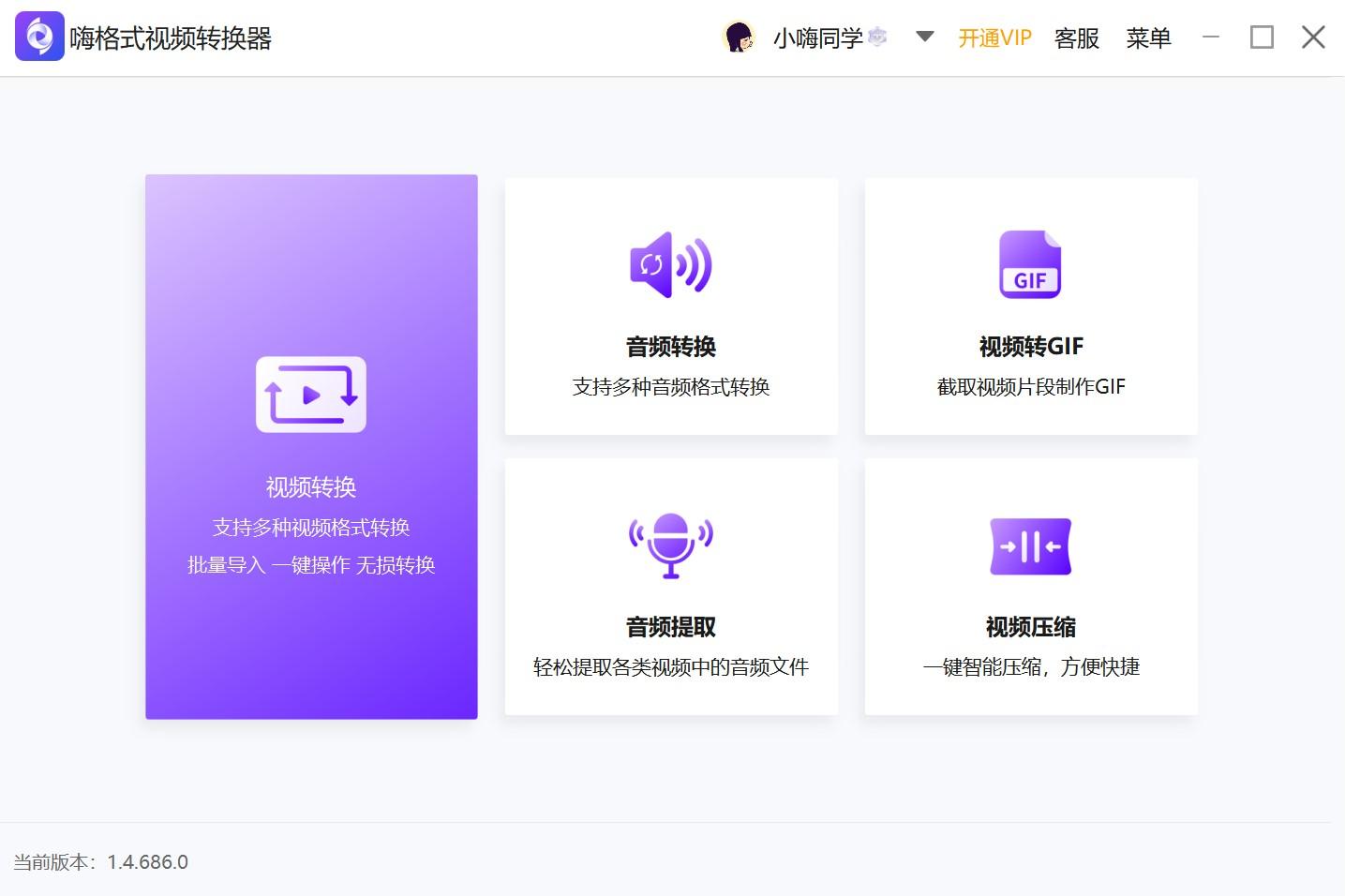This screenshot has height=896, width=1345.
Task: Click the 音频提取 microphone icon
Action: click(669, 546)
